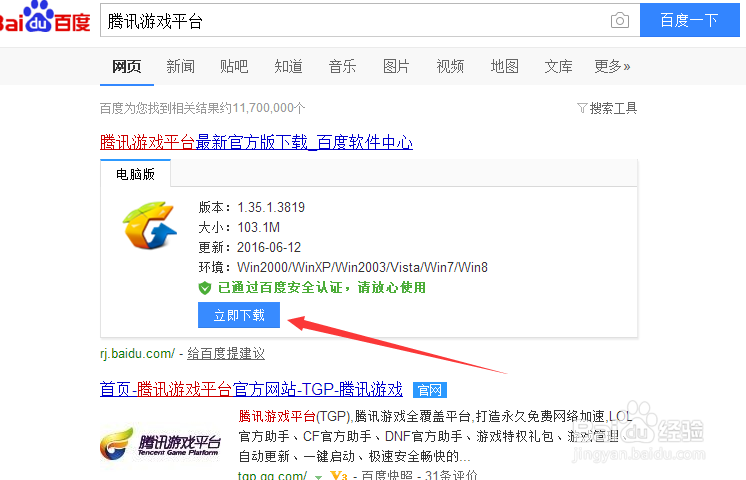
Task: Switch to the 新闻 tab
Action: pyautogui.click(x=180, y=66)
